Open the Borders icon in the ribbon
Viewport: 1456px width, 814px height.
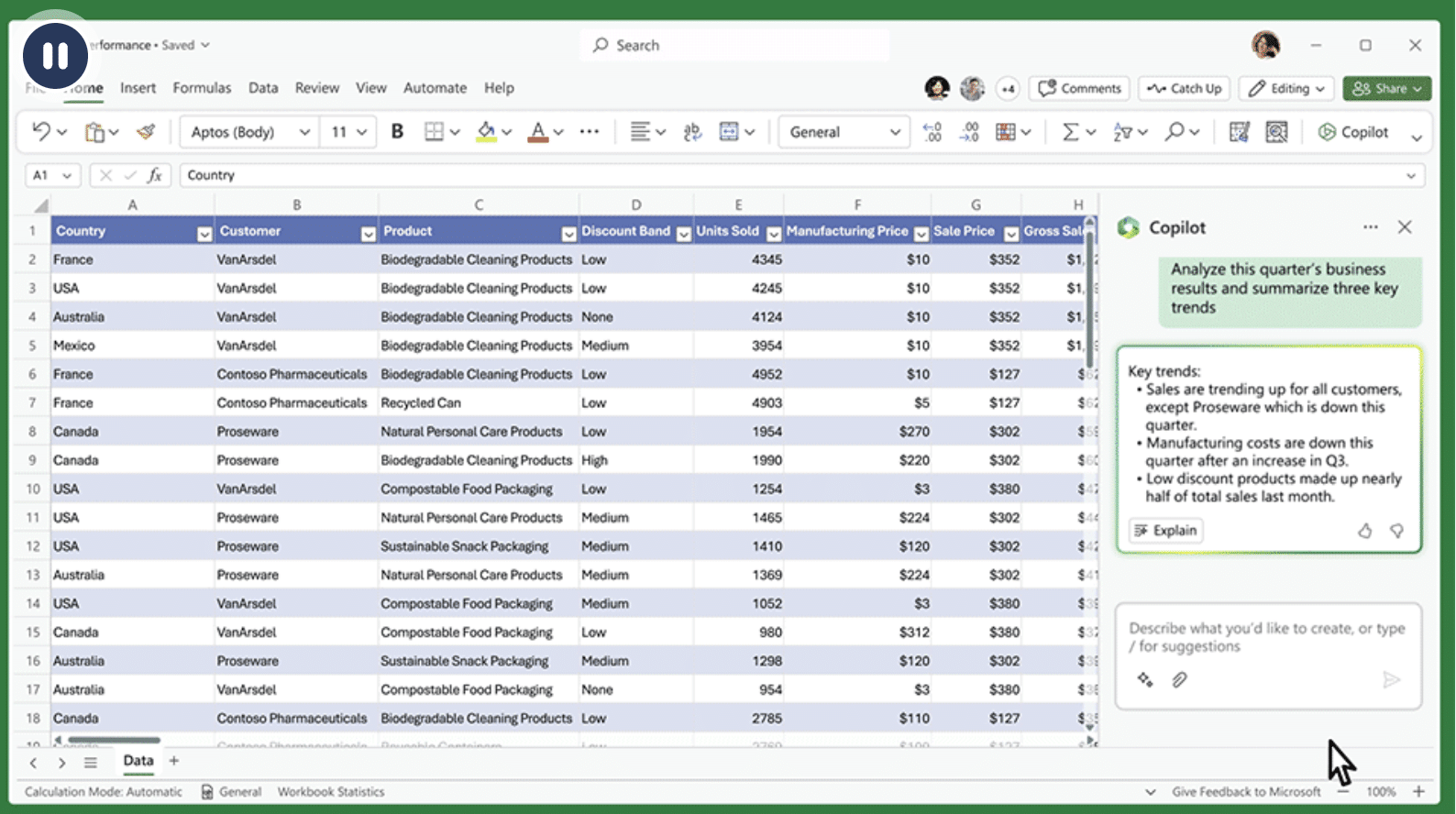[x=434, y=132]
